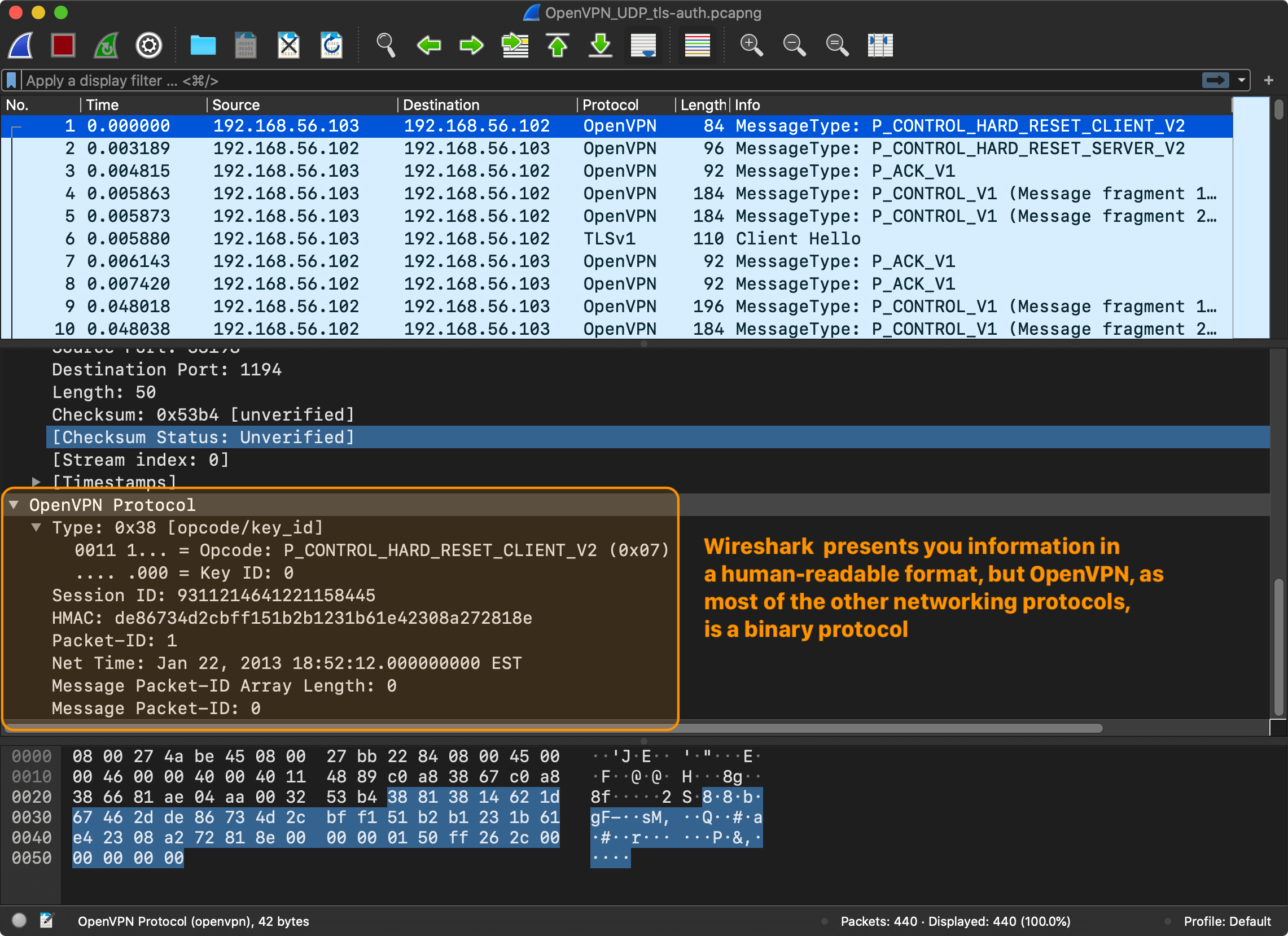Select the Session ID field in details
1288x936 pixels.
pyautogui.click(x=213, y=595)
